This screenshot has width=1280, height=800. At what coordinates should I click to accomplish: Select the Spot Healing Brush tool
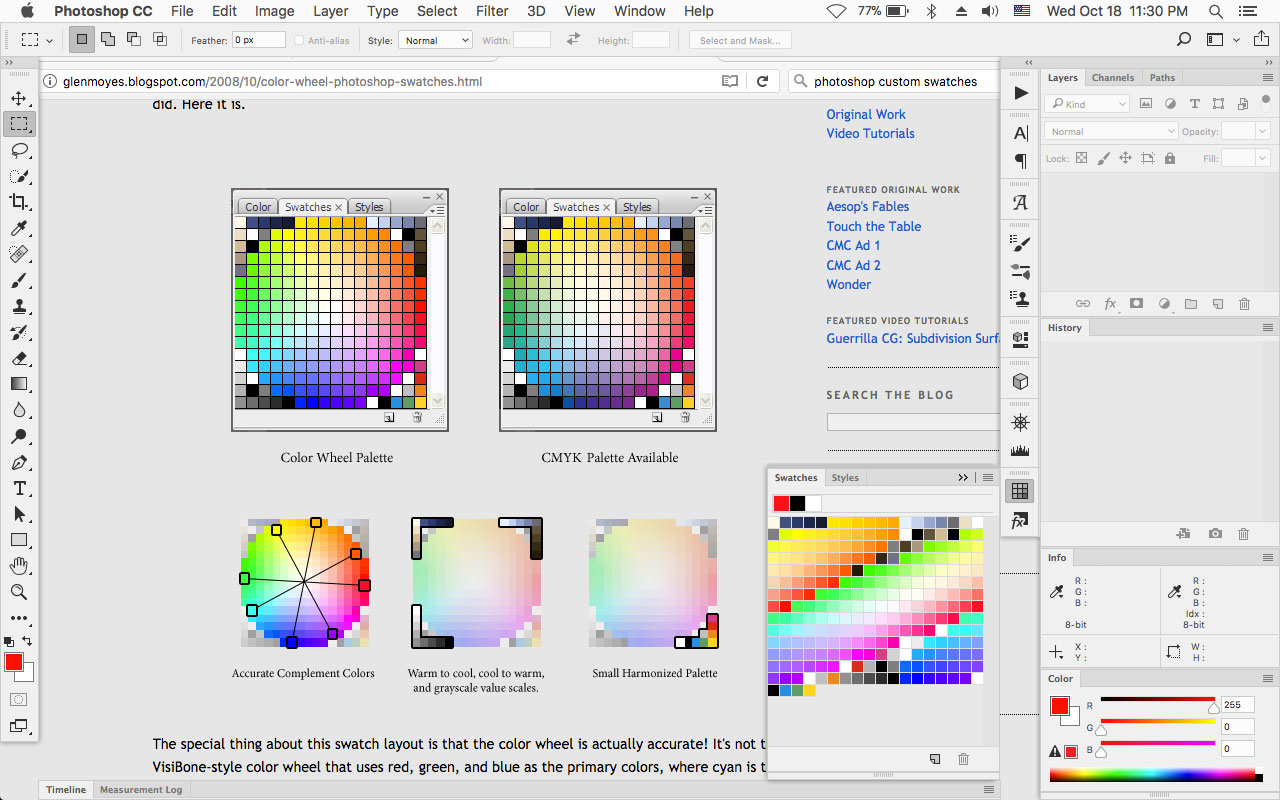[19, 254]
